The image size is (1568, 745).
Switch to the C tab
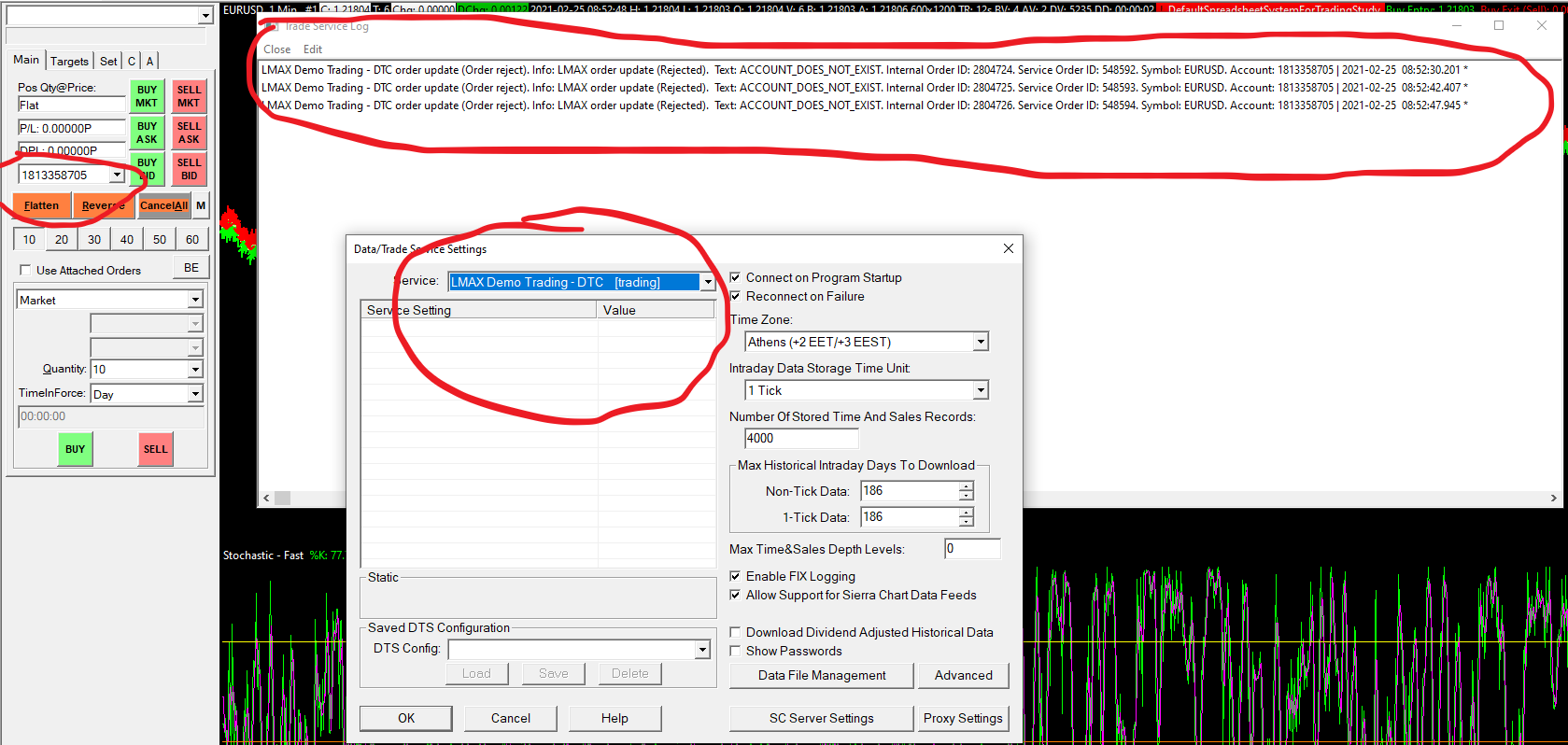click(x=132, y=62)
